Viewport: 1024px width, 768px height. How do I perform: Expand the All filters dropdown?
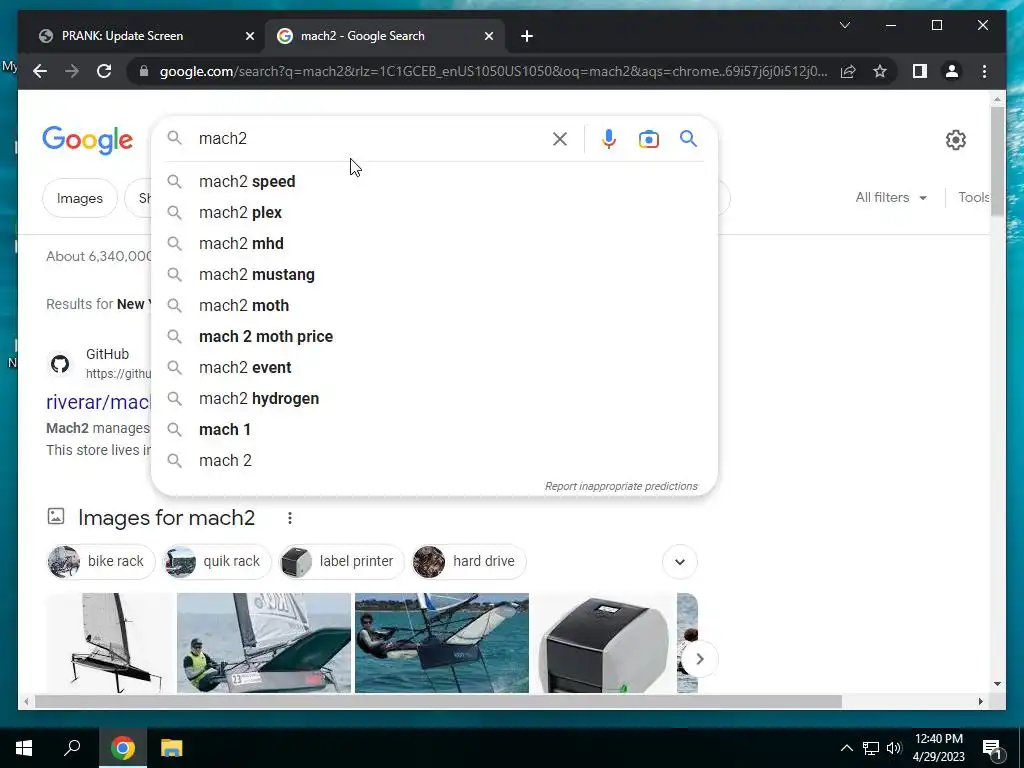[891, 197]
